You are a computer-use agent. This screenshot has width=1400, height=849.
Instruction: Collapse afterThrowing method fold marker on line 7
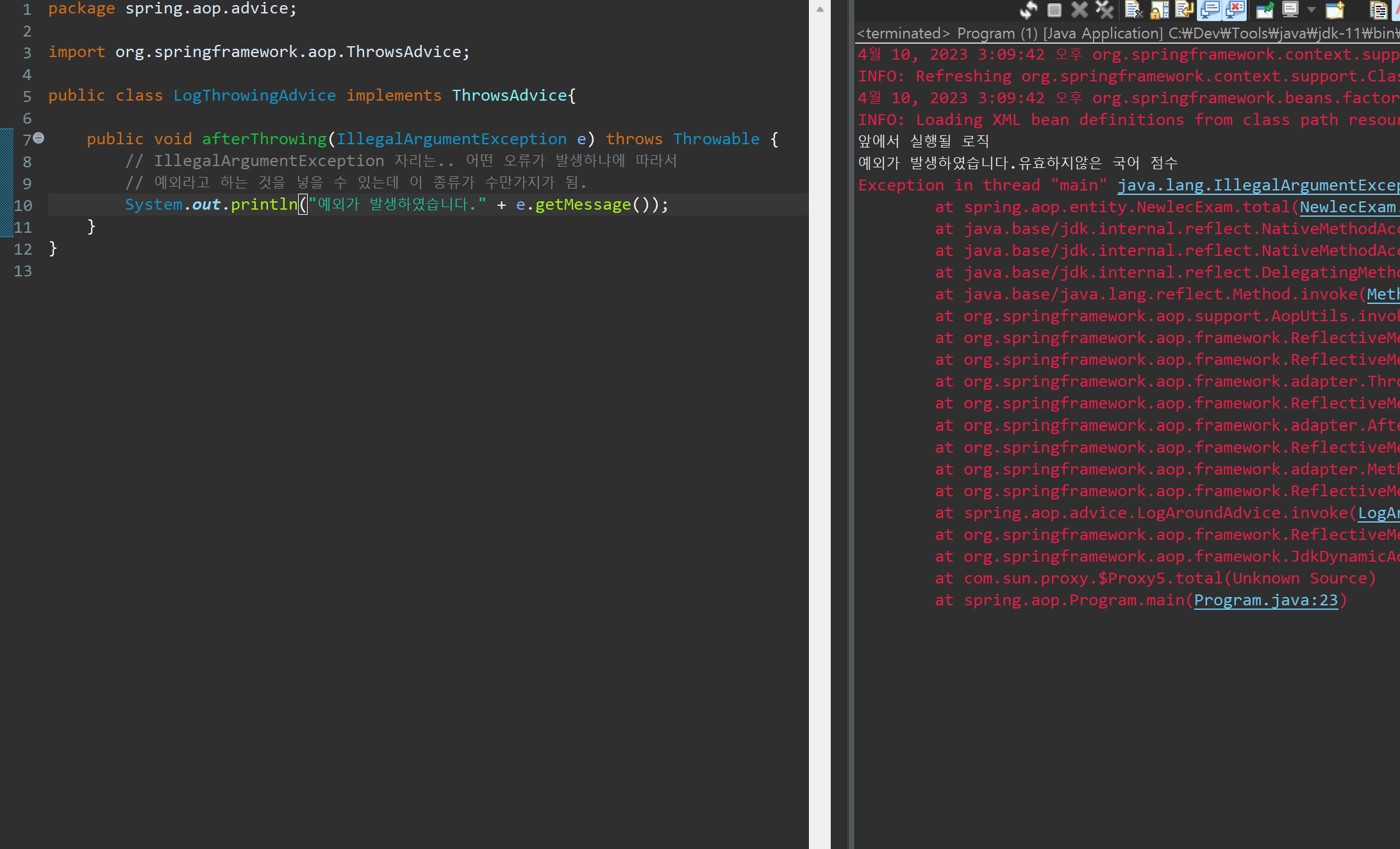tap(39, 138)
